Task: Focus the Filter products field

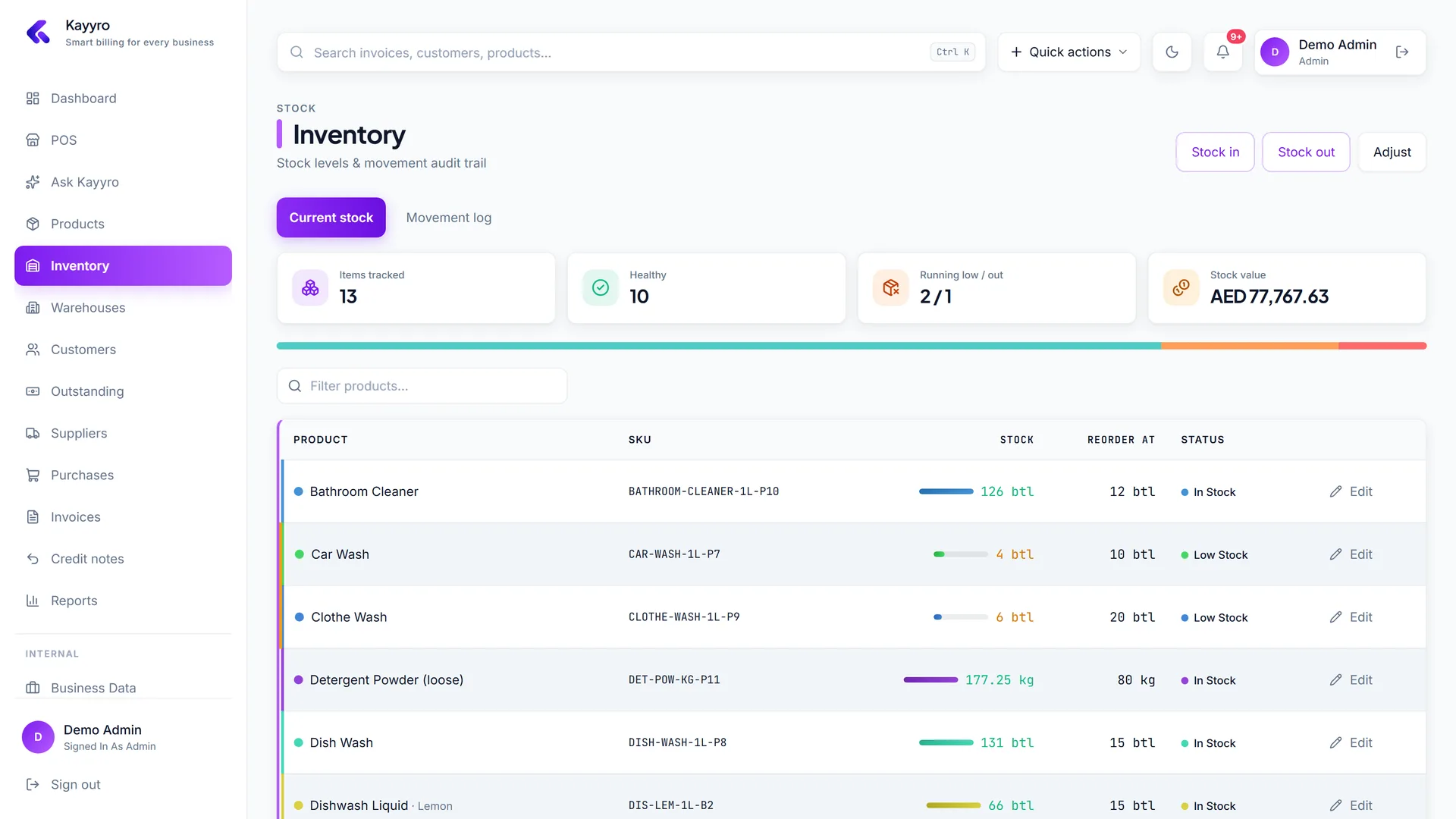Action: coord(422,386)
